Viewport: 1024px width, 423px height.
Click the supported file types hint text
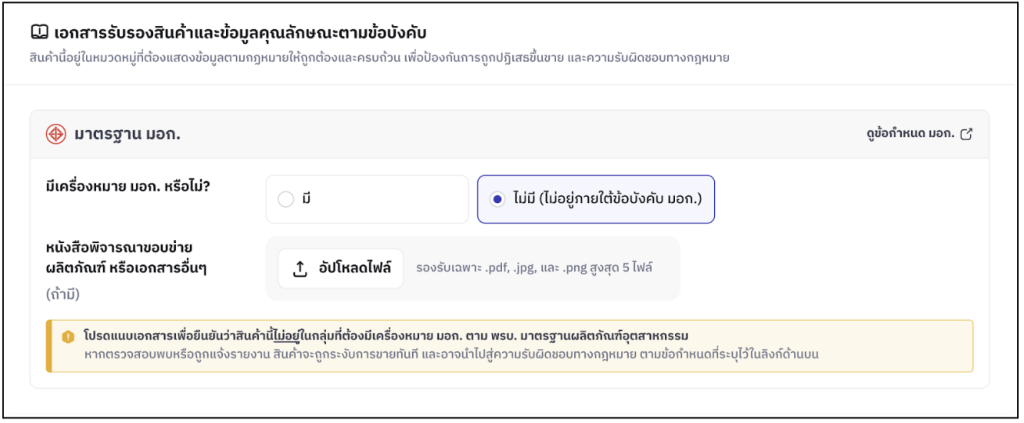tap(535, 268)
